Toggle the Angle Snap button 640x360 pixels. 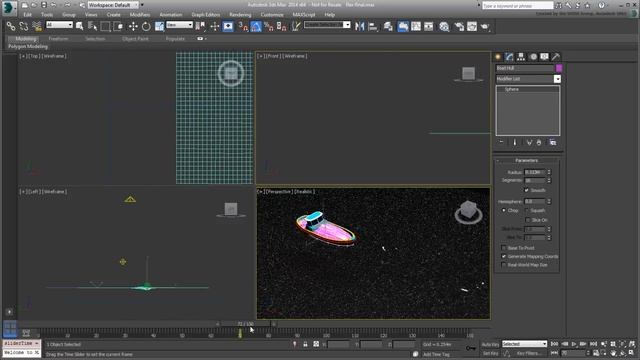256,27
